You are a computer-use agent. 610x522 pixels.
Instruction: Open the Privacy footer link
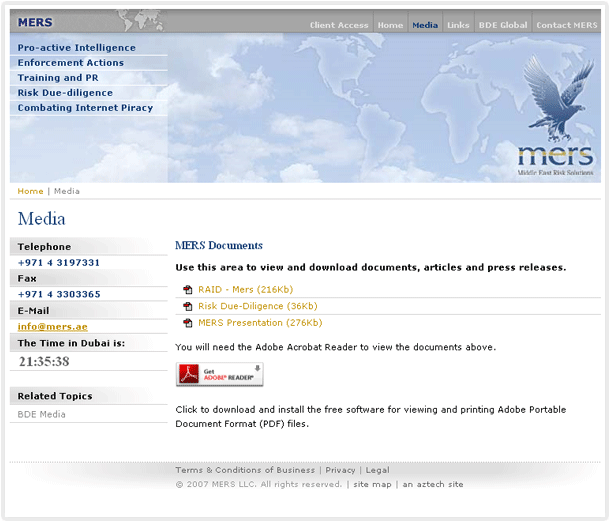click(x=340, y=470)
